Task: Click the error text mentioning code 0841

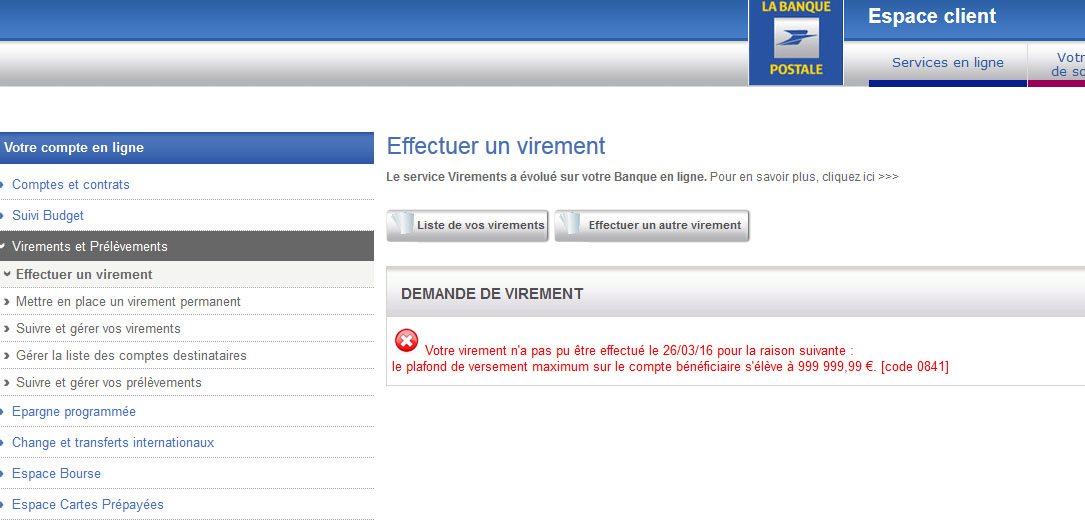Action: (671, 367)
